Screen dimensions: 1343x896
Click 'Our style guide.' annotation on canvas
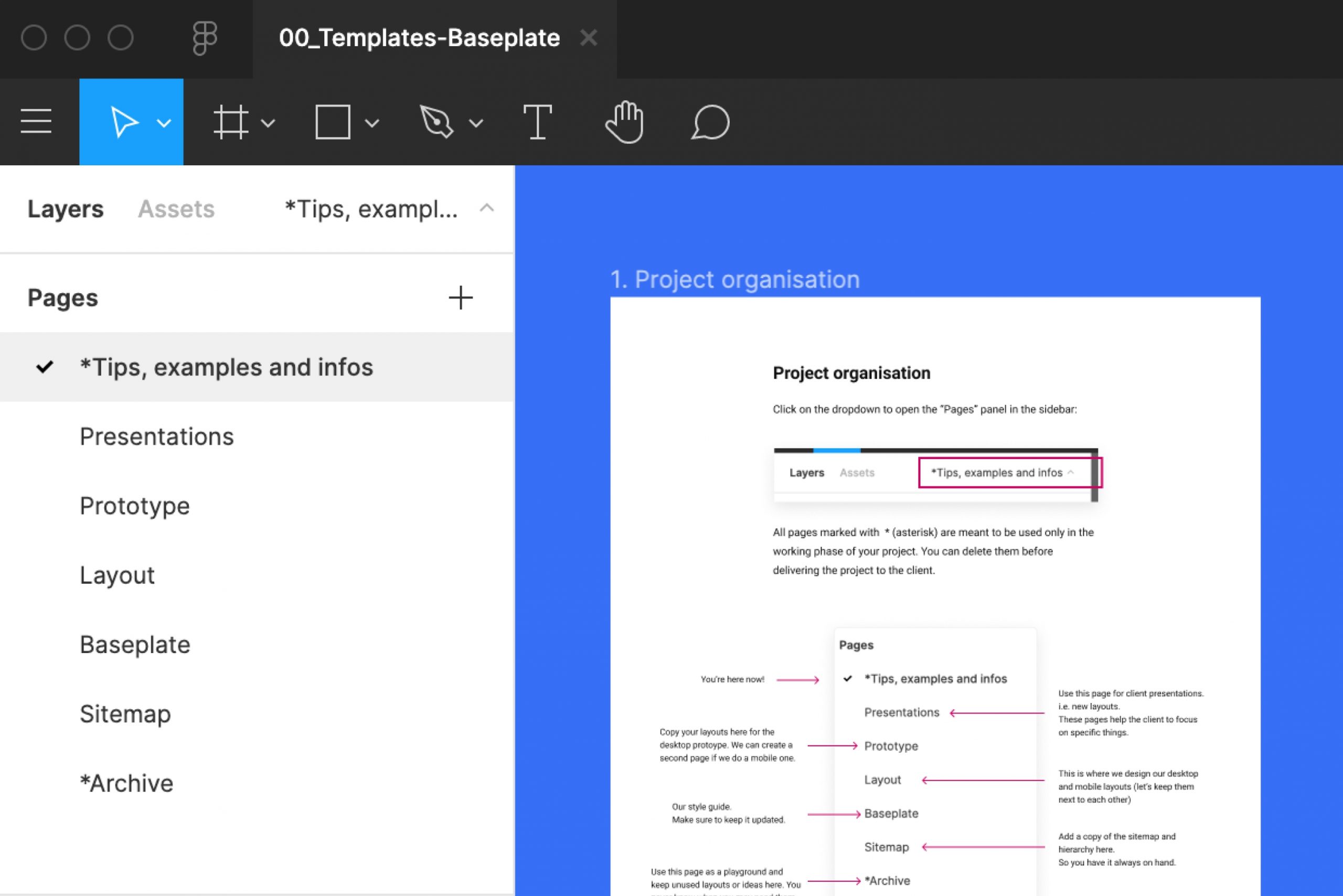click(701, 807)
